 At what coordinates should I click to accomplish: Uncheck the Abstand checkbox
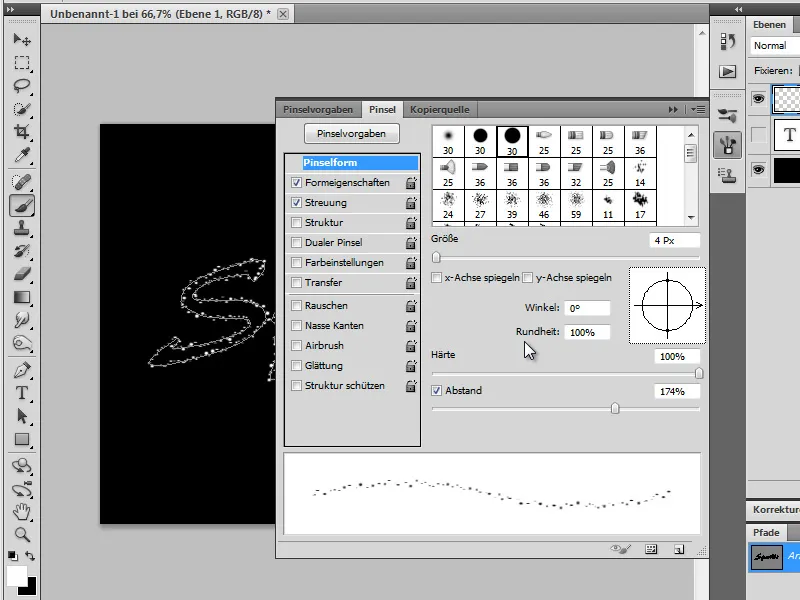436,391
